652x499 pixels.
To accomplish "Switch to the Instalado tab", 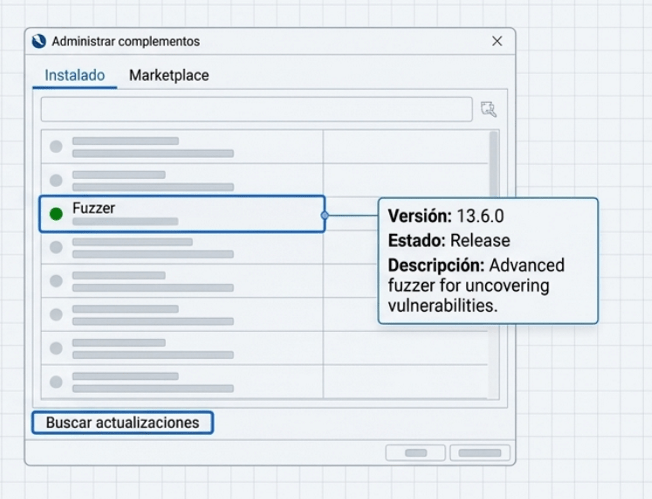I will click(75, 75).
